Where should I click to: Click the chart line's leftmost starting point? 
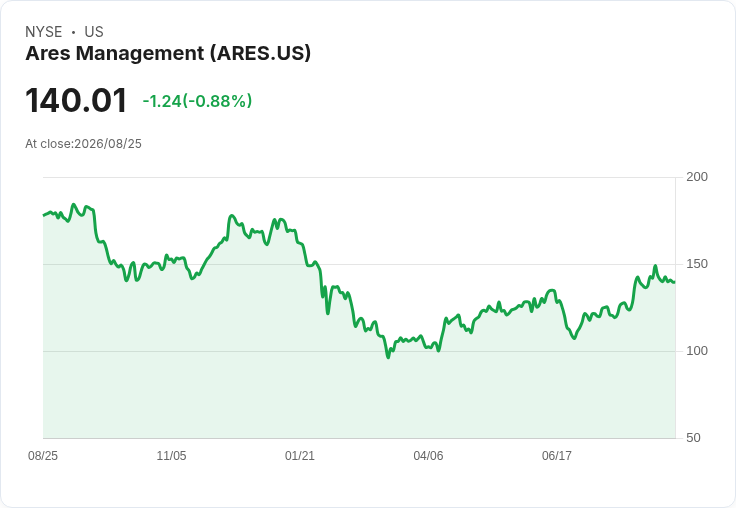pos(44,215)
